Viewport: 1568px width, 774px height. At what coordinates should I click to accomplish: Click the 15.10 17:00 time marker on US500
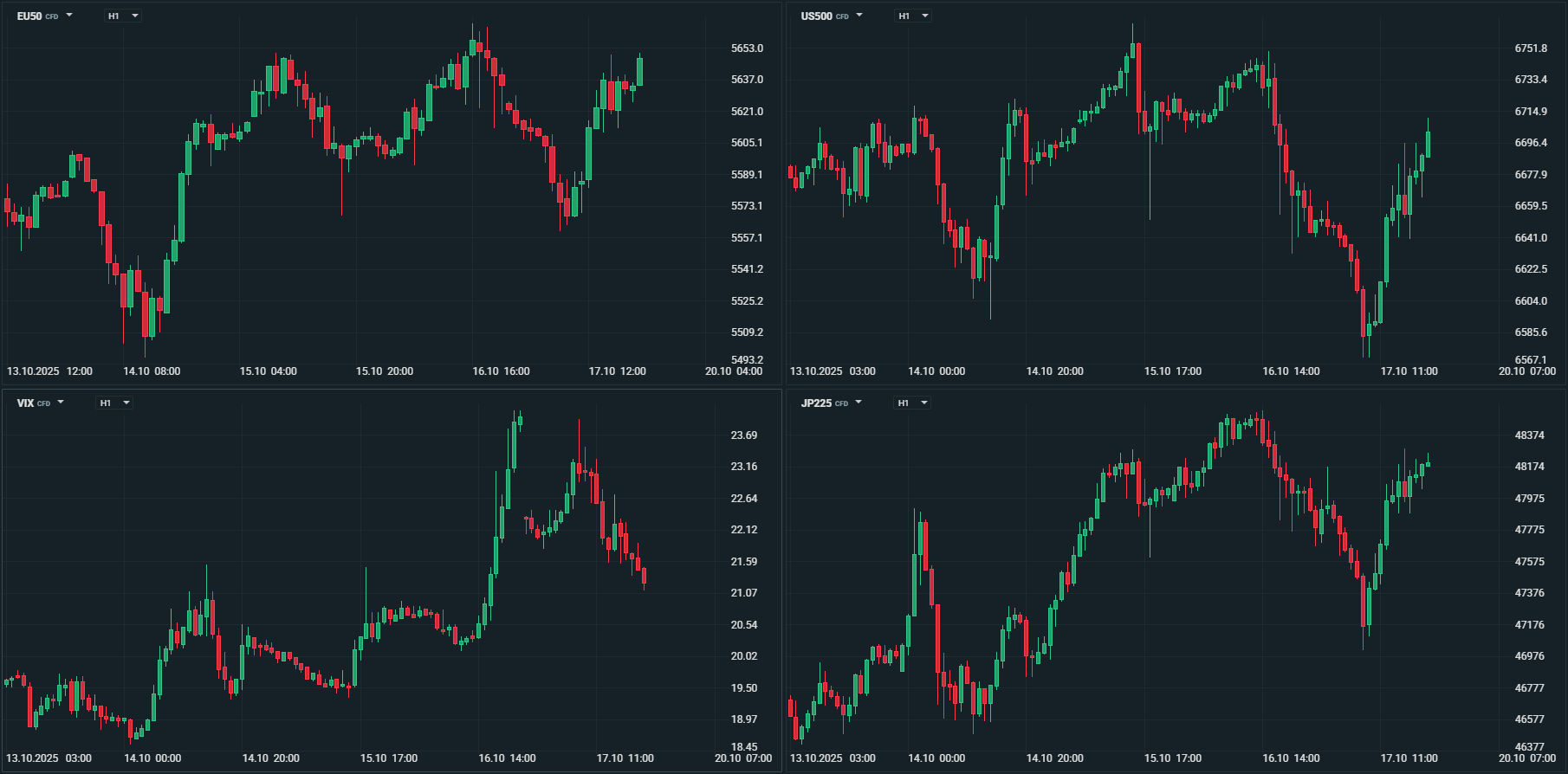coord(1172,371)
